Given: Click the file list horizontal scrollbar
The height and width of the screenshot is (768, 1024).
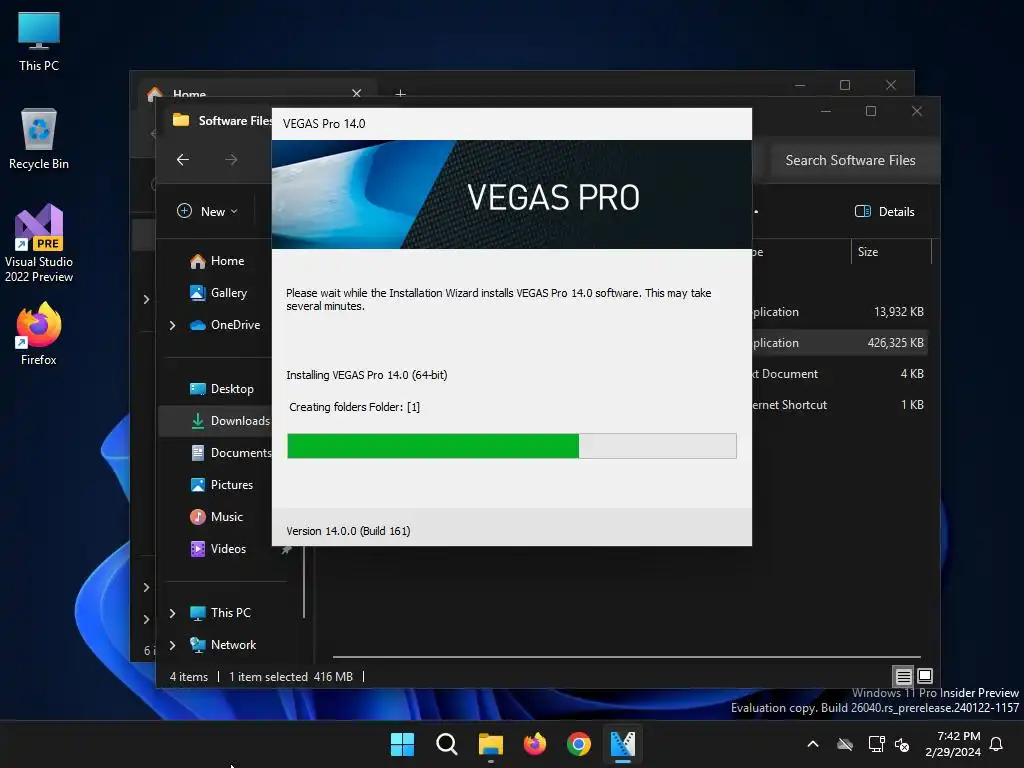Looking at the screenshot, I should (626, 656).
